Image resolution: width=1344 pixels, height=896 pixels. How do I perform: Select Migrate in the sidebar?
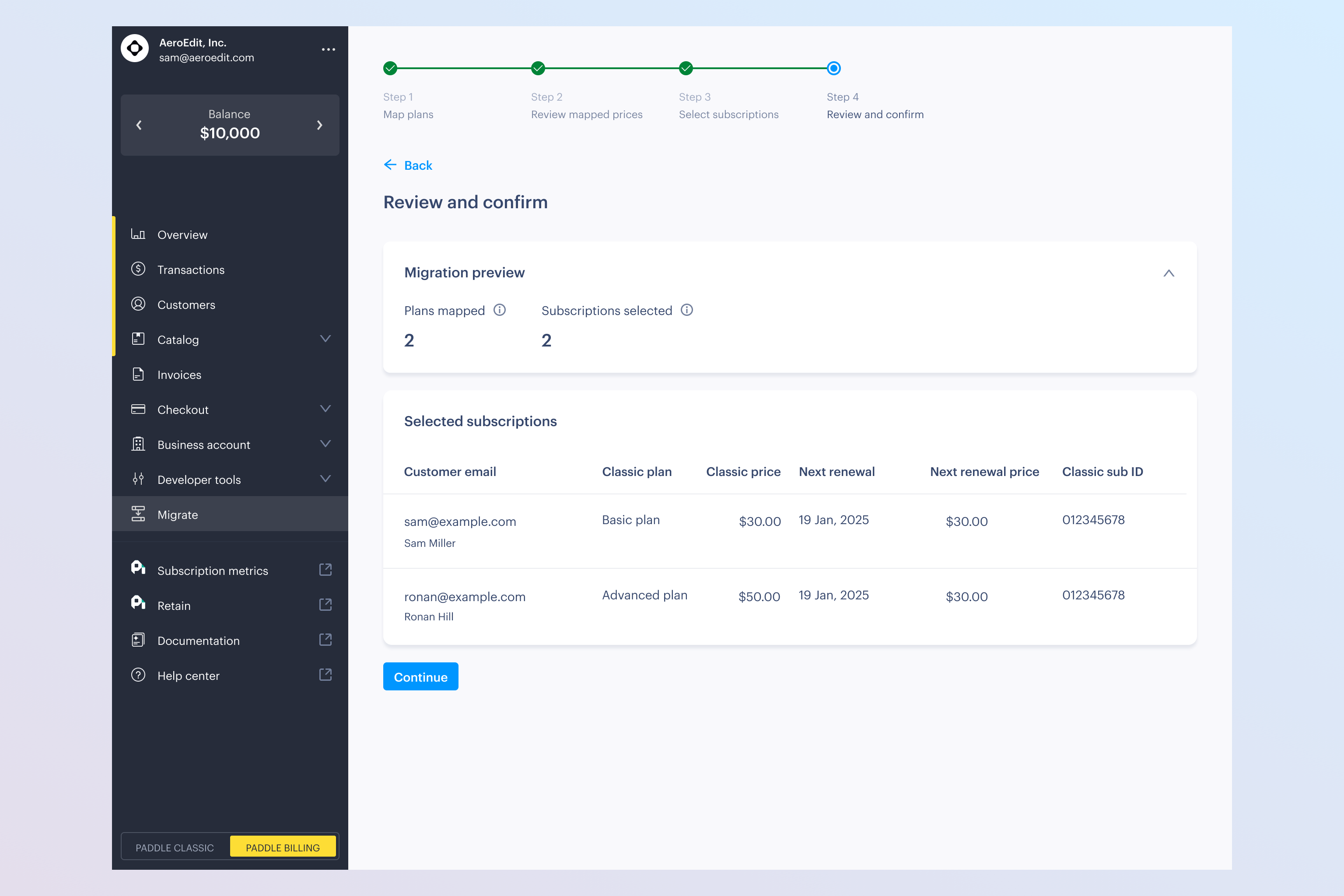178,515
